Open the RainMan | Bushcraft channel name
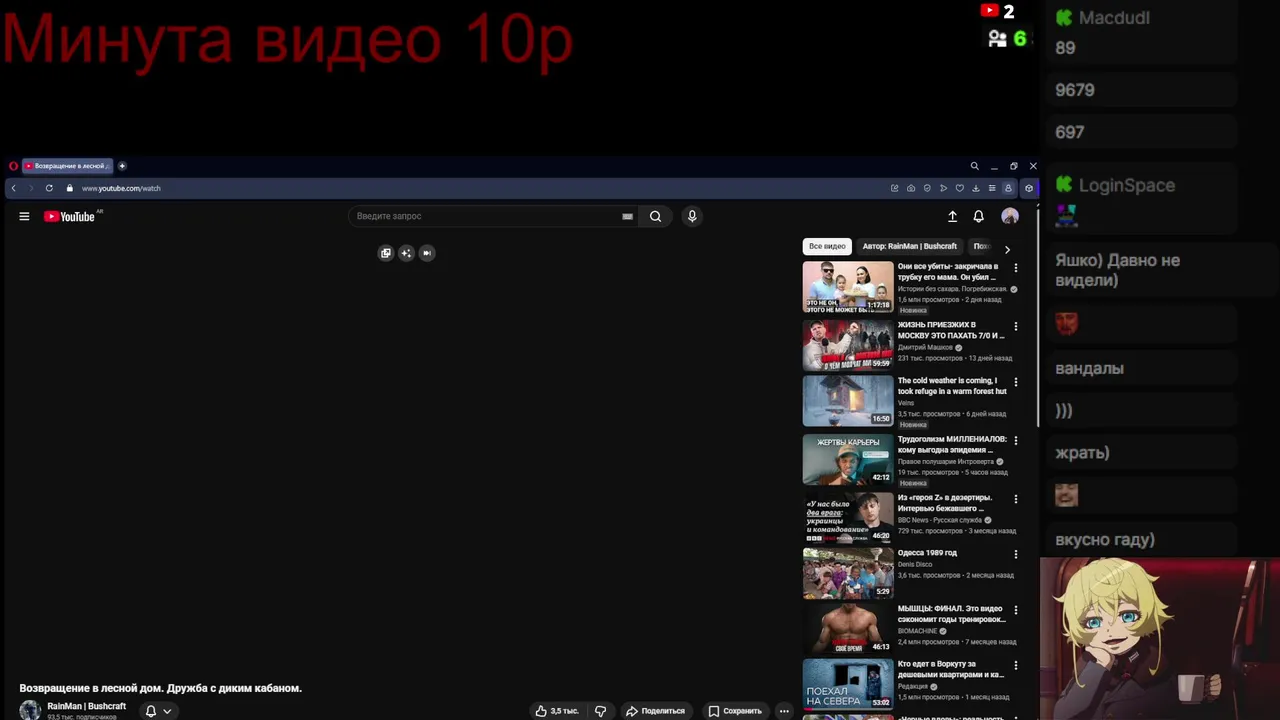Image resolution: width=1280 pixels, height=720 pixels. point(87,706)
